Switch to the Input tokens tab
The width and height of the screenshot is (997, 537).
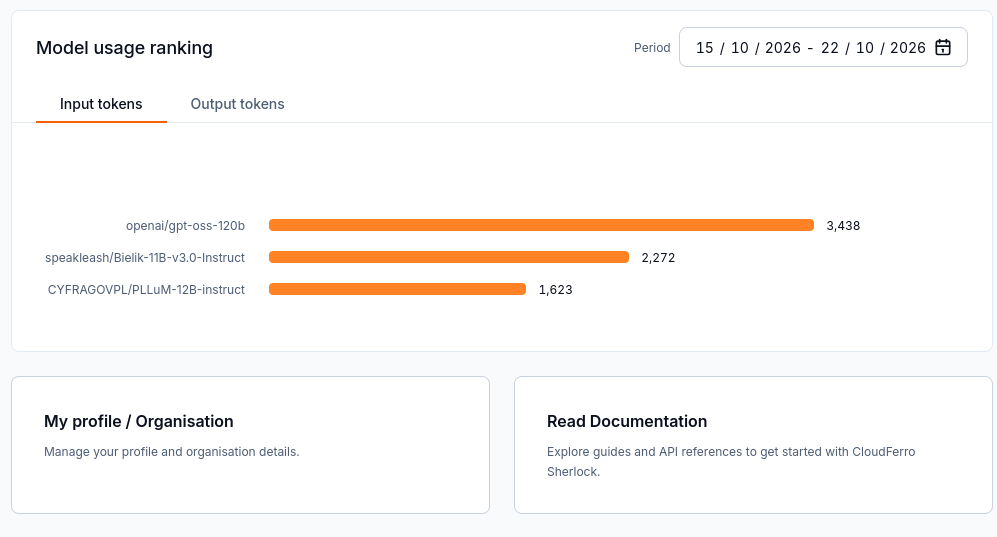point(101,104)
